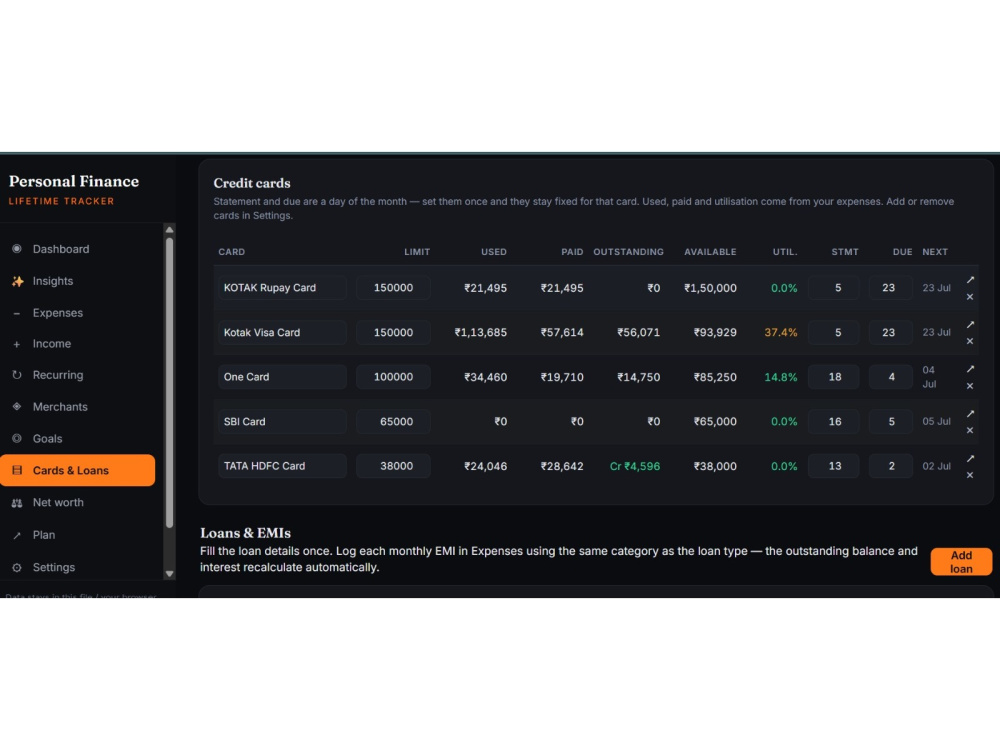Open Insights in the sidebar
The width and height of the screenshot is (1000, 750).
click(x=78, y=281)
